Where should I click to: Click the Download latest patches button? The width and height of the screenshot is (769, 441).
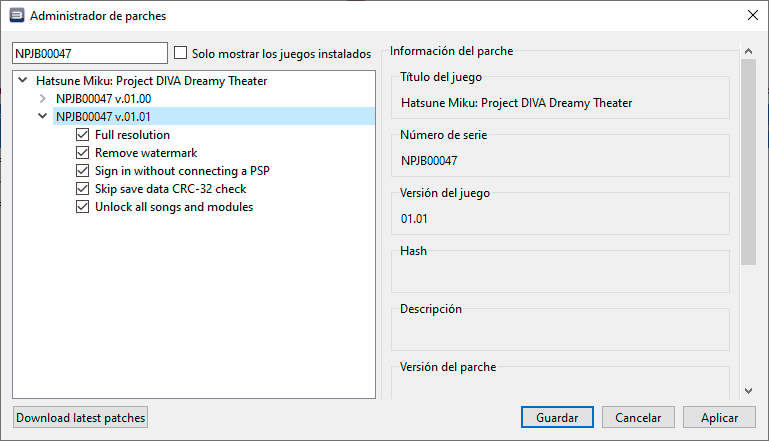pyautogui.click(x=80, y=417)
